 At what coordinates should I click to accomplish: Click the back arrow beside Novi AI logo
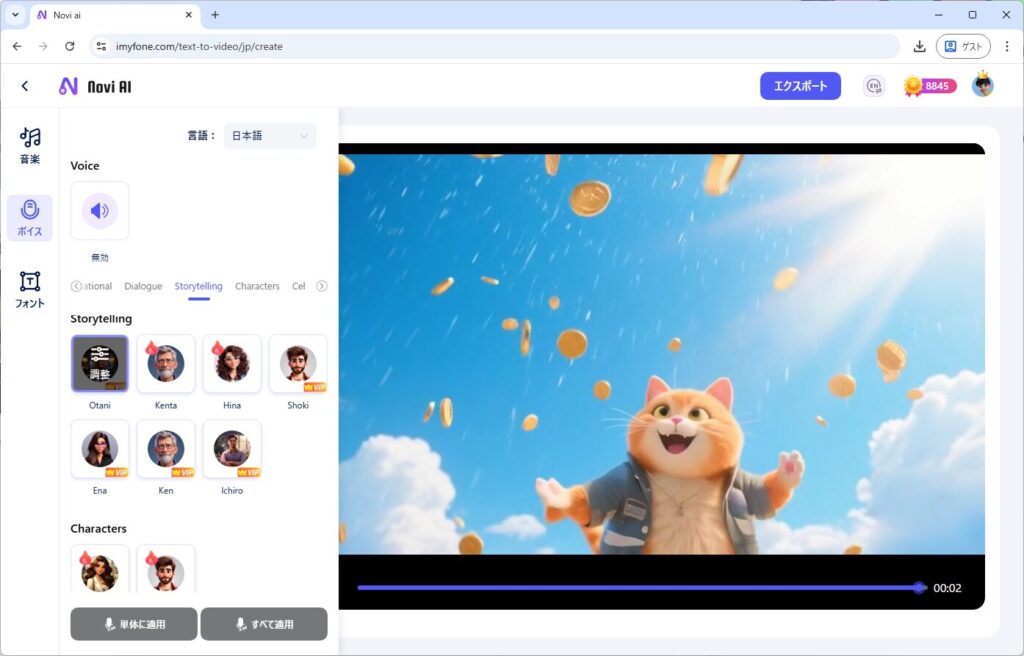25,87
